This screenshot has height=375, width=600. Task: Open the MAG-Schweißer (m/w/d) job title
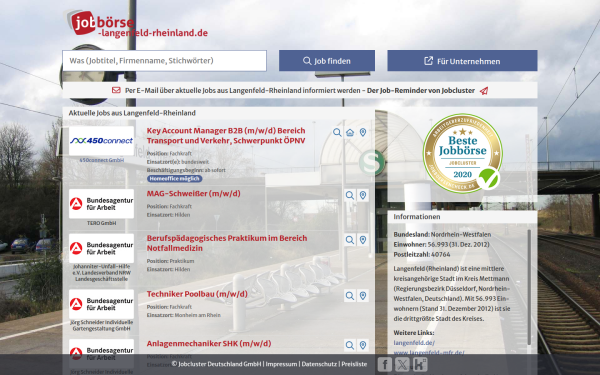194,194
